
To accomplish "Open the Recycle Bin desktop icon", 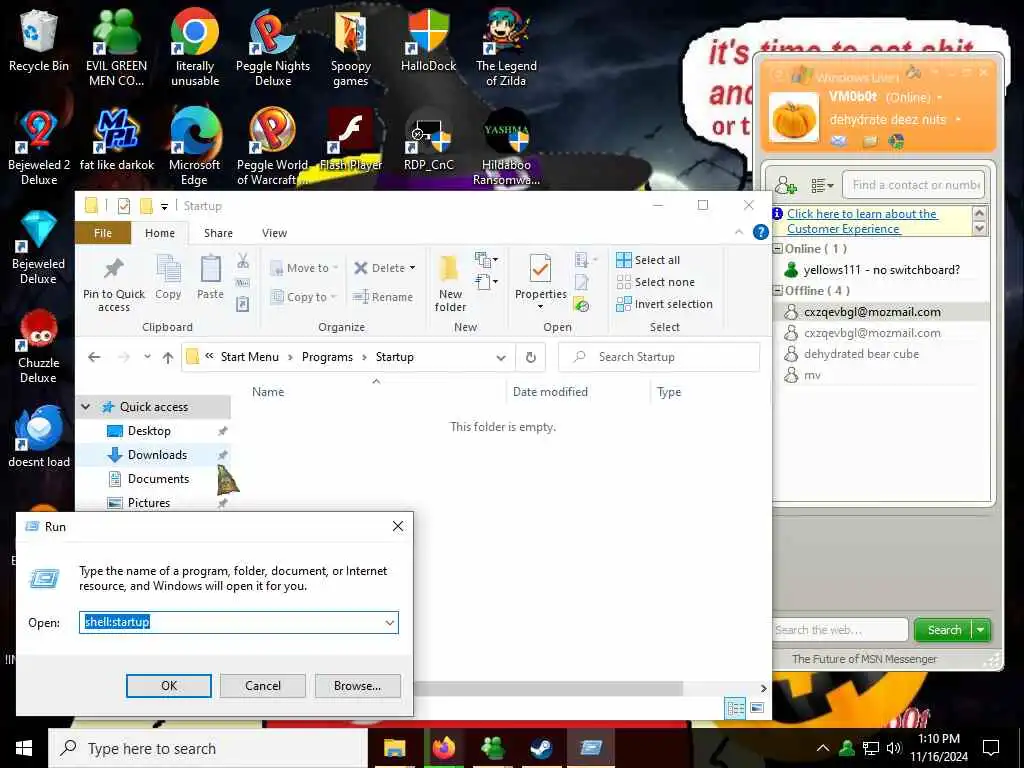I will coord(39,40).
